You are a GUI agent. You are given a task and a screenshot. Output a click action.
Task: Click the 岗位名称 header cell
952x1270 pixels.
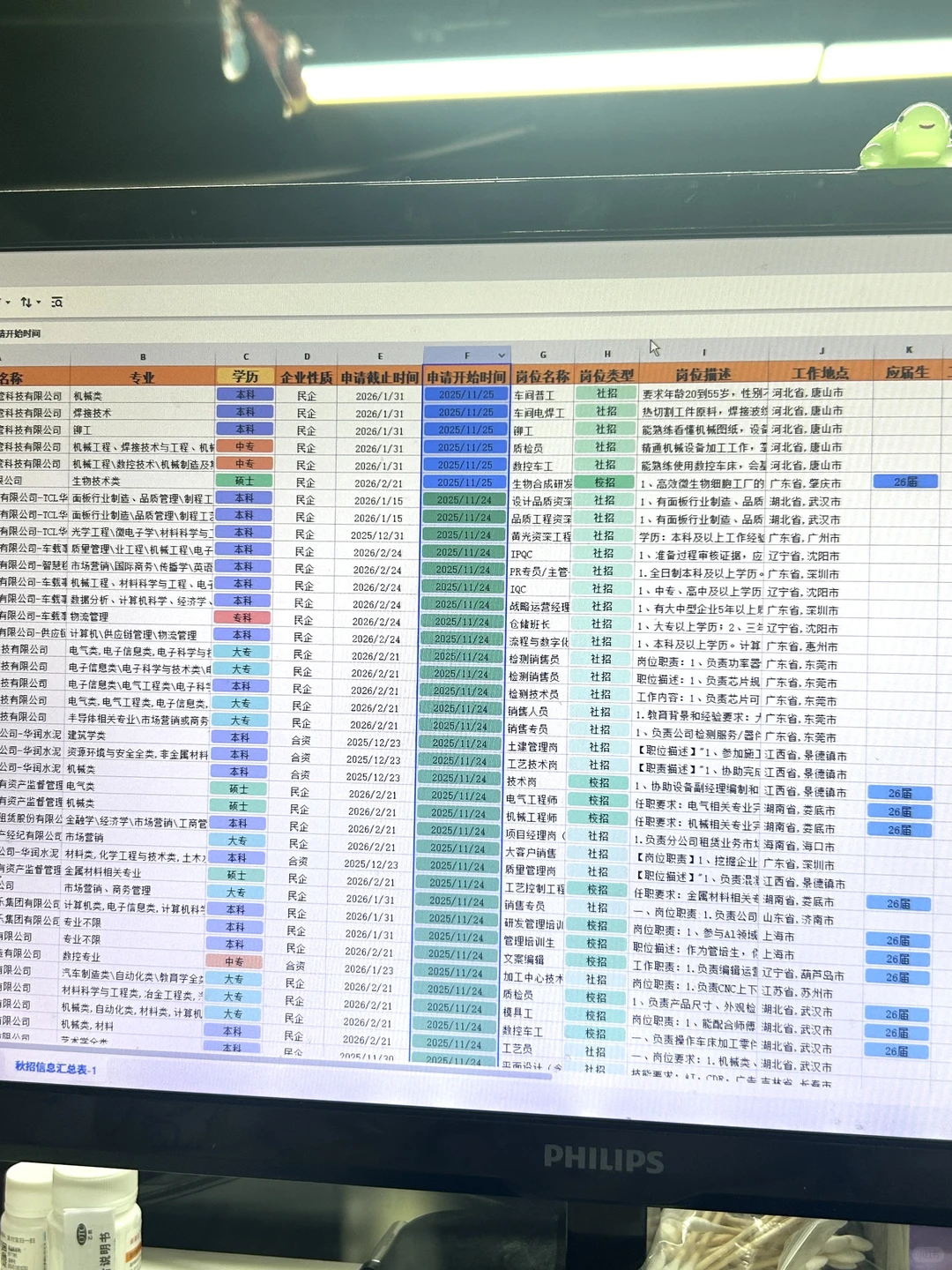coord(543,376)
